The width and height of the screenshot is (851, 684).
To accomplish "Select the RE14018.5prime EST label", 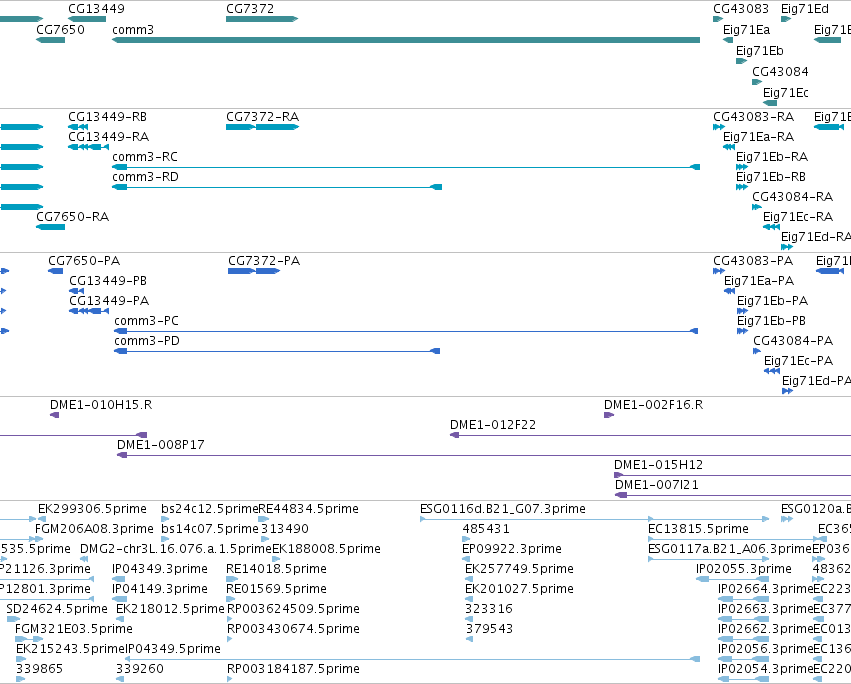I will point(276,569).
